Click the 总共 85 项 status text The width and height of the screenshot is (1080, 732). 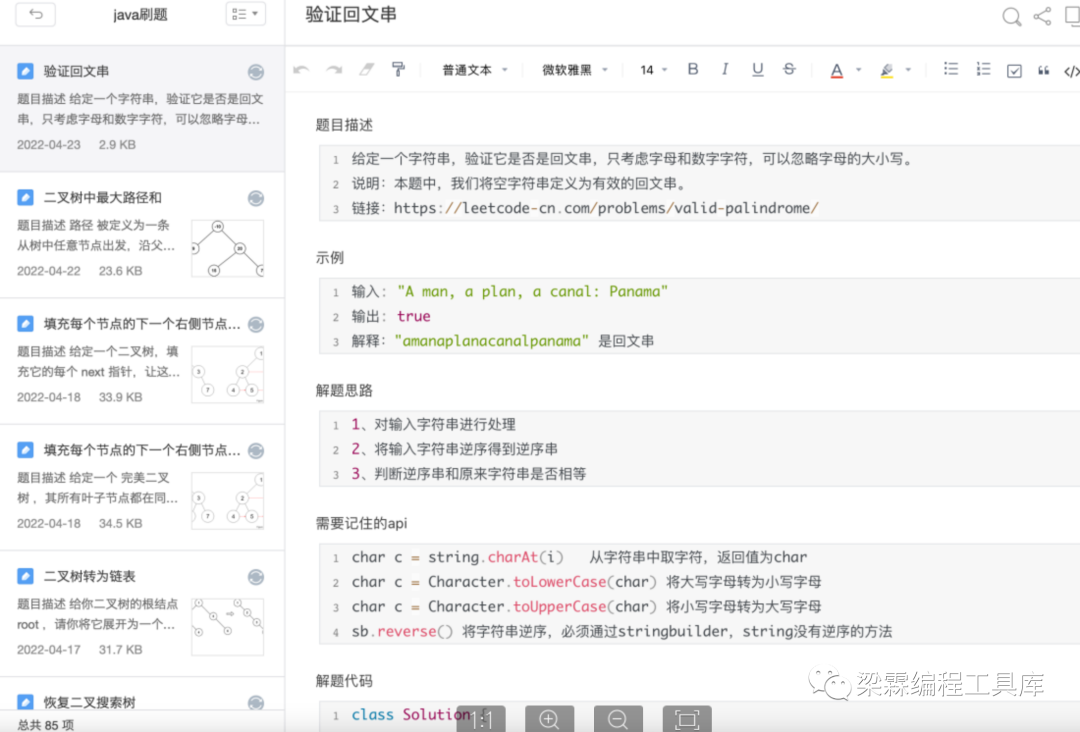tap(45, 724)
